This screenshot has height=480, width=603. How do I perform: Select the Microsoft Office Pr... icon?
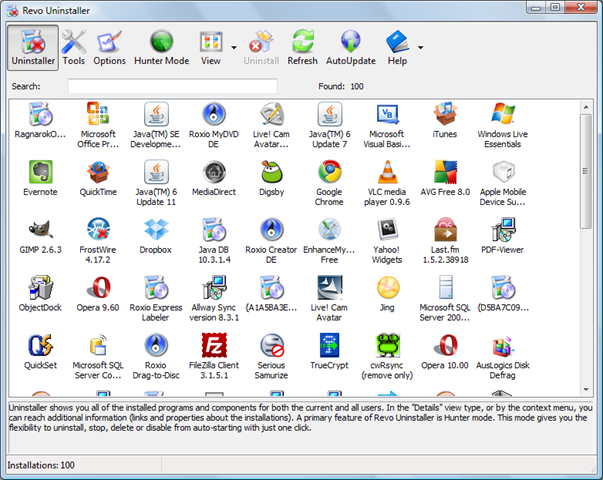[x=98, y=114]
